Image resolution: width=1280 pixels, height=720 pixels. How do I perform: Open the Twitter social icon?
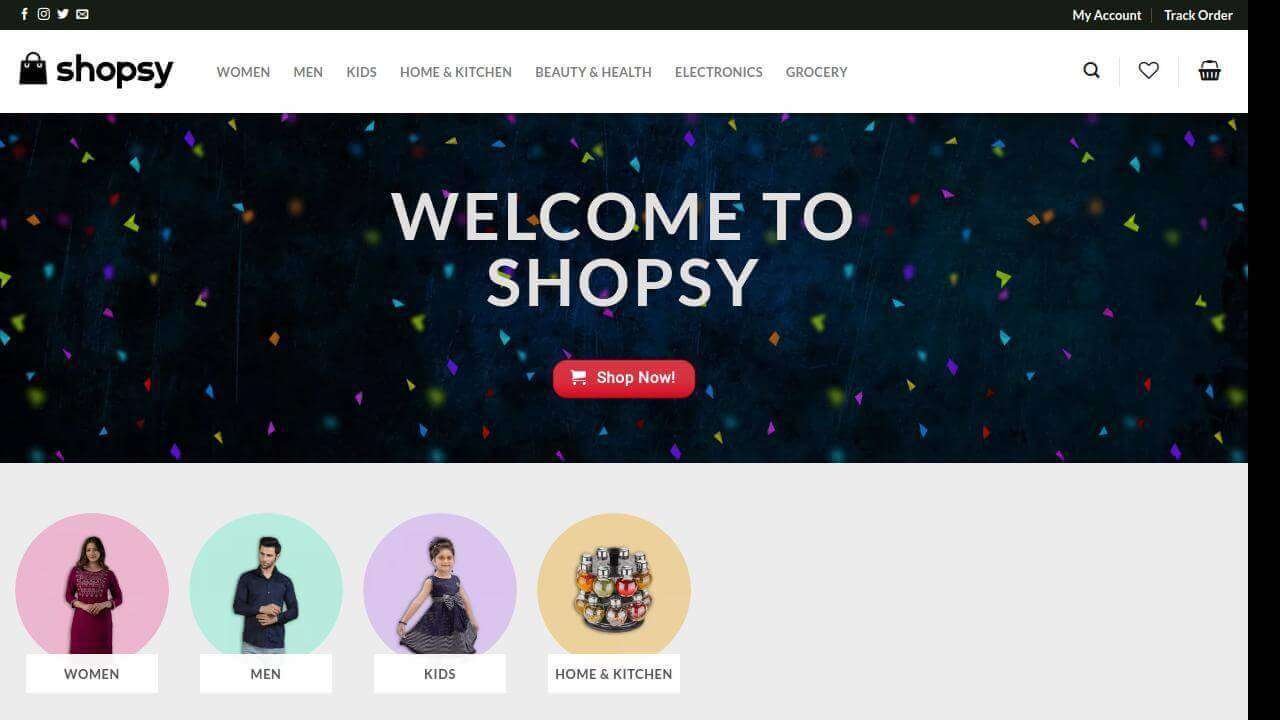pos(63,14)
